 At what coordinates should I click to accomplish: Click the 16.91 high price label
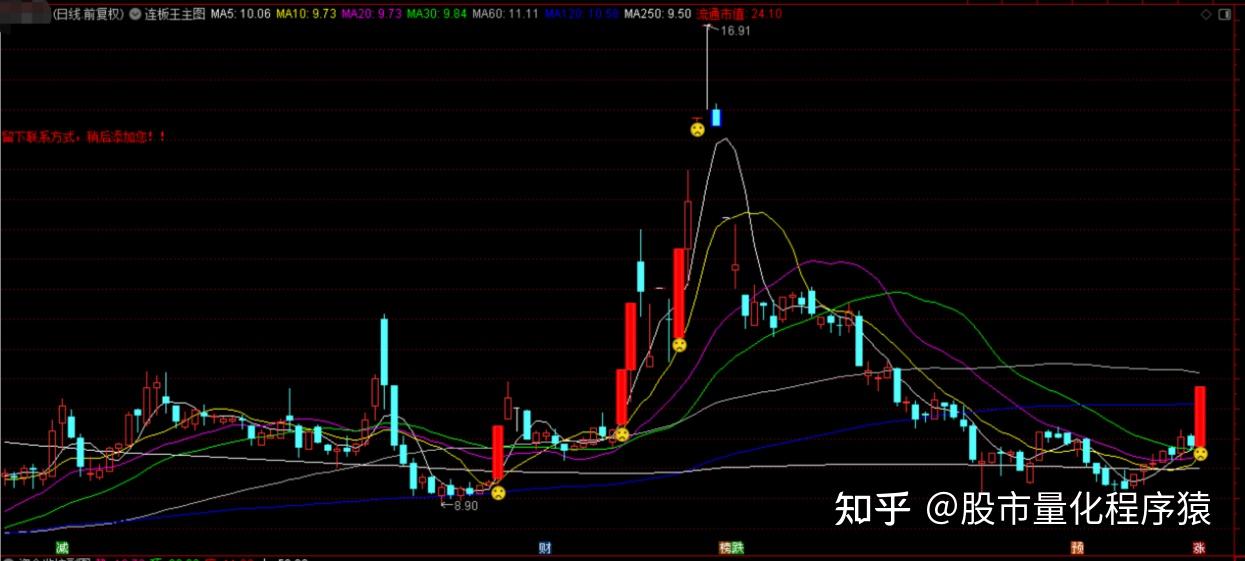click(735, 31)
